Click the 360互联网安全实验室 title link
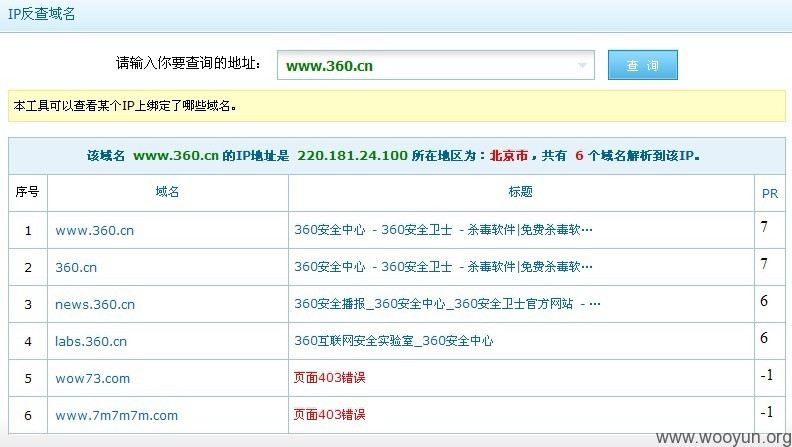 pyautogui.click(x=393, y=340)
